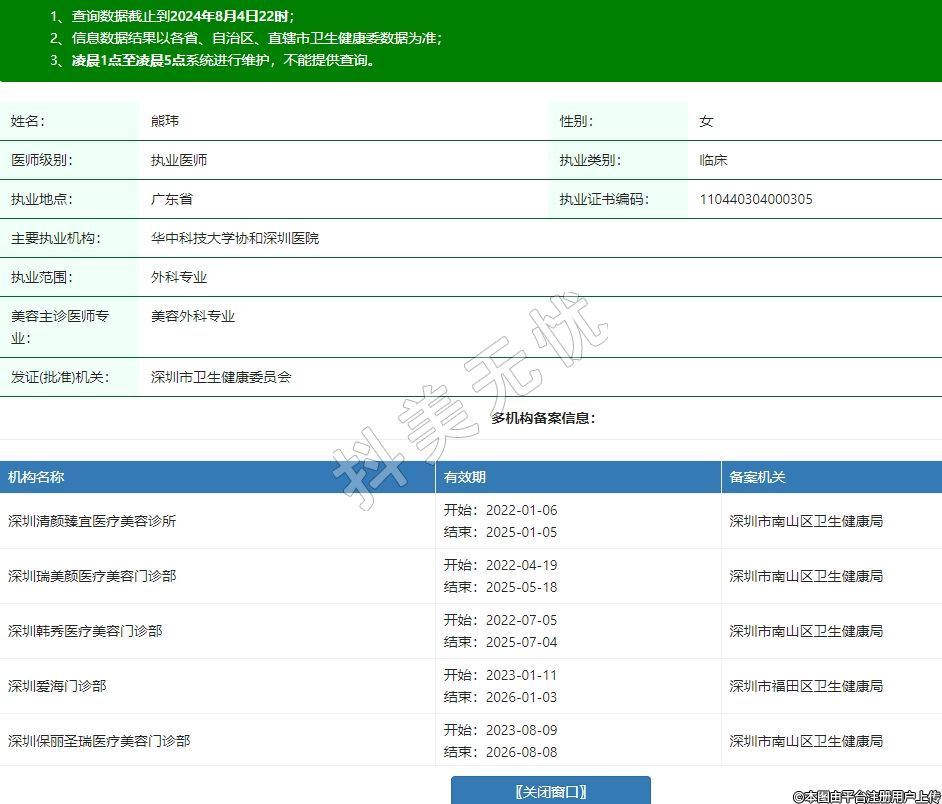This screenshot has width=942, height=804.
Task: Click the 有效期 column header
Action: (465, 477)
